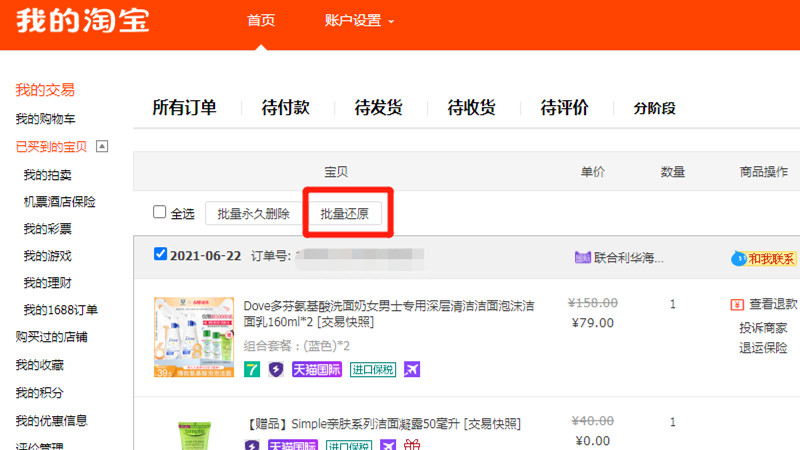The height and width of the screenshot is (450, 800).
Task: Open 我的彩票 sidebar link
Action: click(47, 229)
